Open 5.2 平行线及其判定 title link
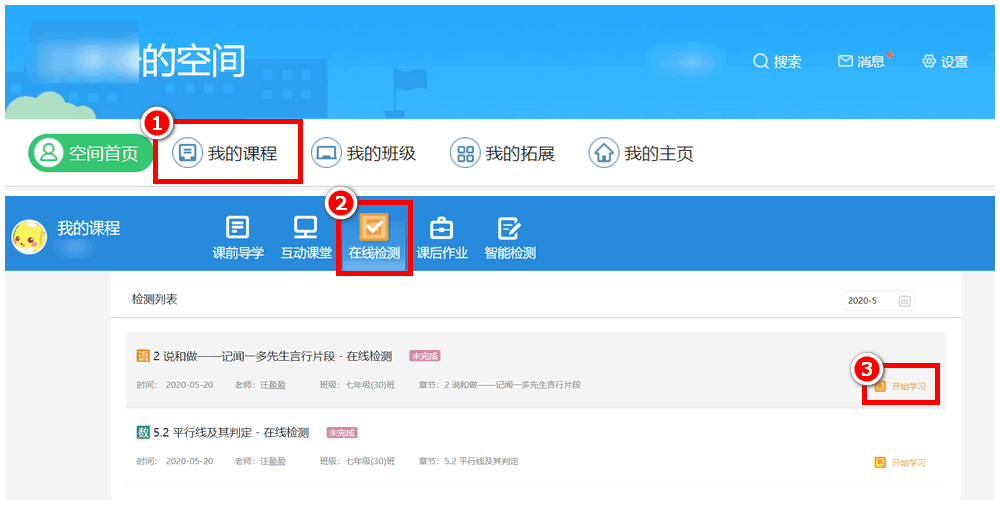This screenshot has width=1000, height=505. click(231, 432)
